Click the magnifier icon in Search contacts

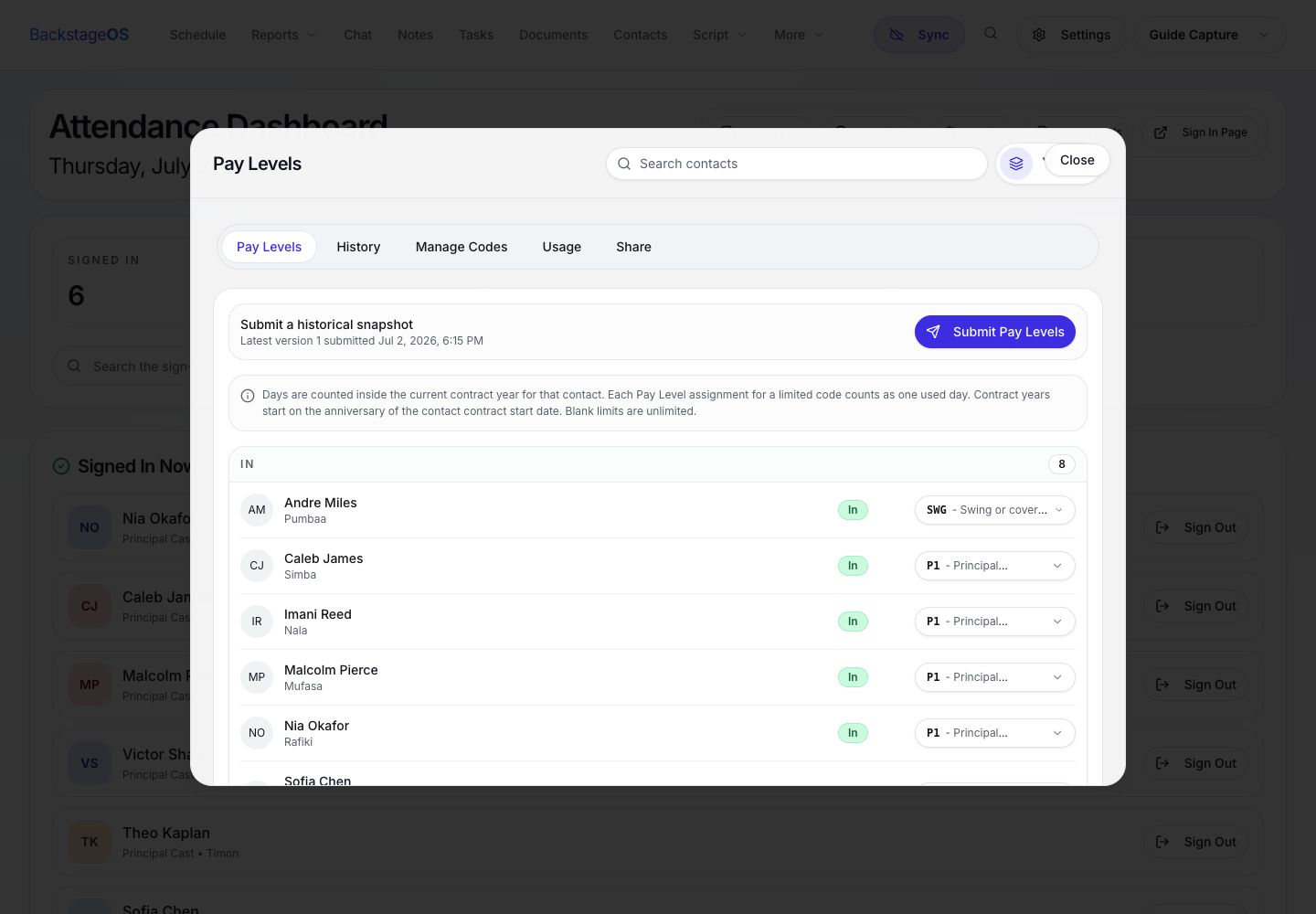tap(624, 164)
